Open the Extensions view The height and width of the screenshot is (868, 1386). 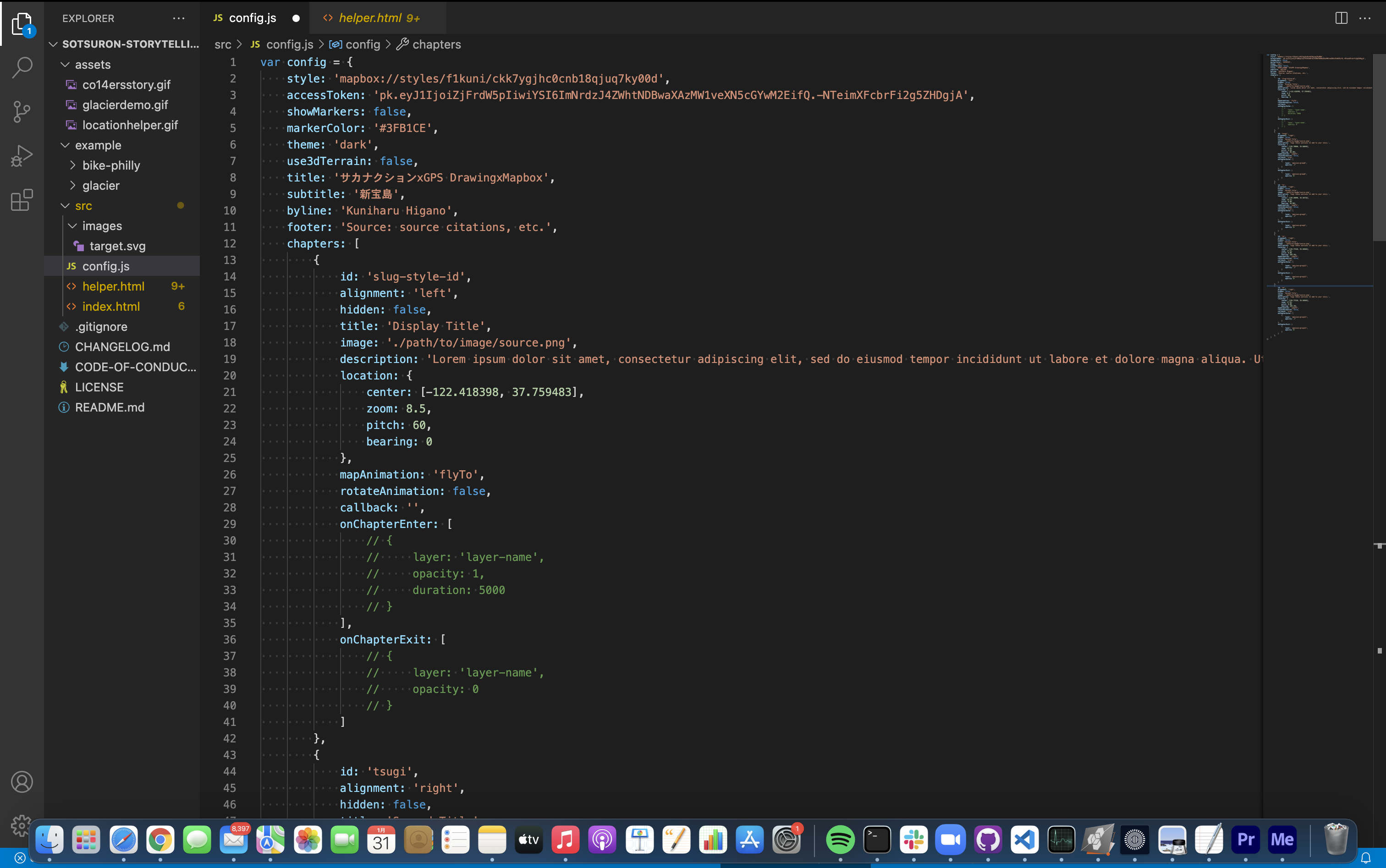click(x=22, y=200)
